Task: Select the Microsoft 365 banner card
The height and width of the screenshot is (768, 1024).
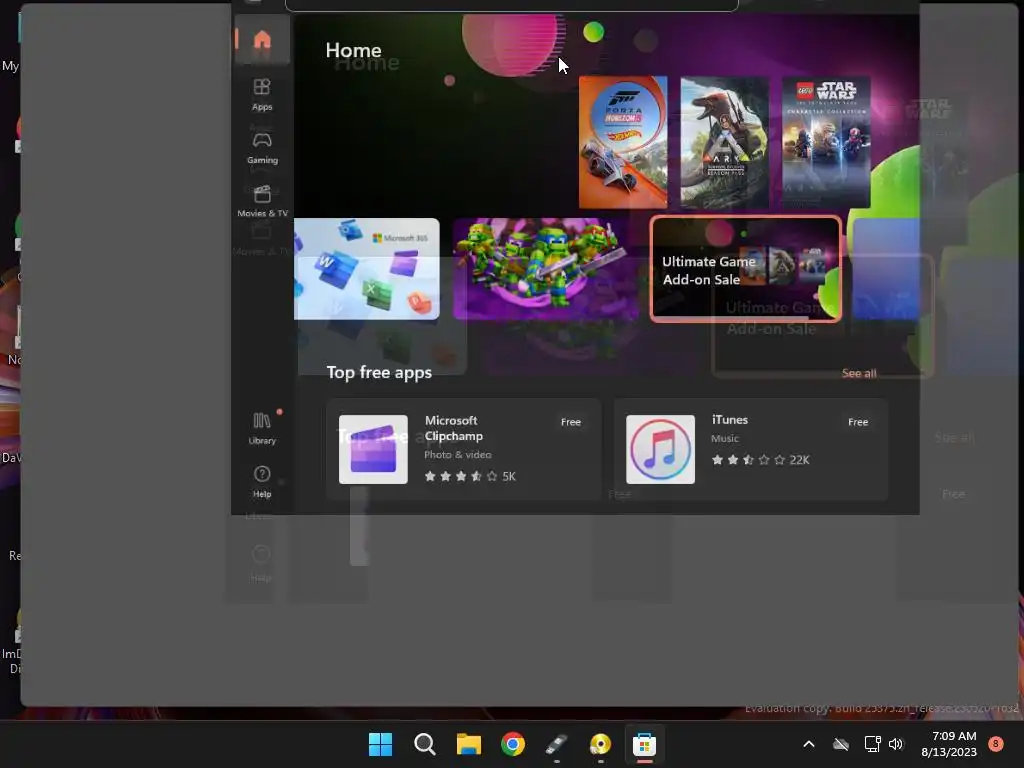Action: [x=366, y=269]
